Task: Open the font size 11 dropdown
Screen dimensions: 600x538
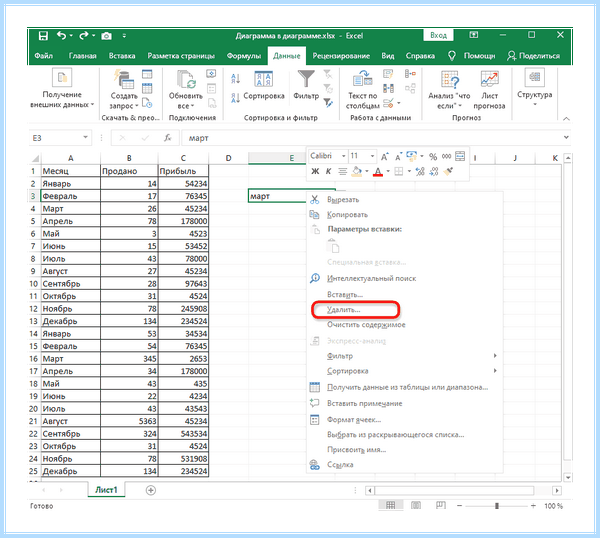Action: click(372, 156)
